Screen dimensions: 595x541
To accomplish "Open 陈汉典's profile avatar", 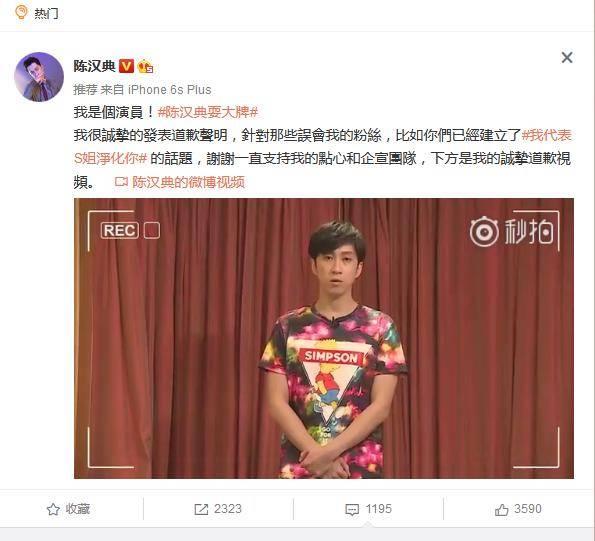I will (x=39, y=77).
